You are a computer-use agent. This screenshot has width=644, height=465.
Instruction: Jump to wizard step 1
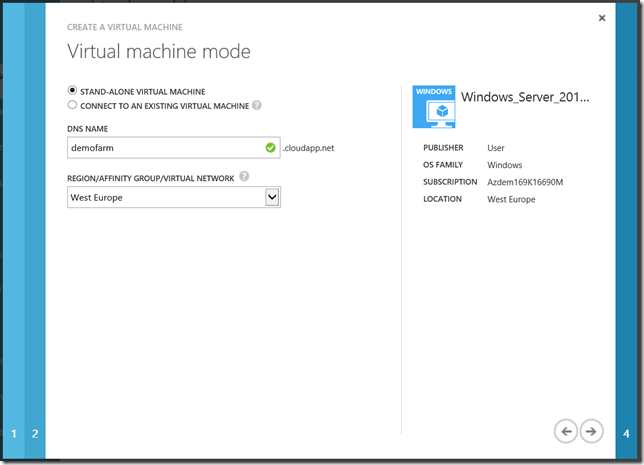click(x=14, y=433)
